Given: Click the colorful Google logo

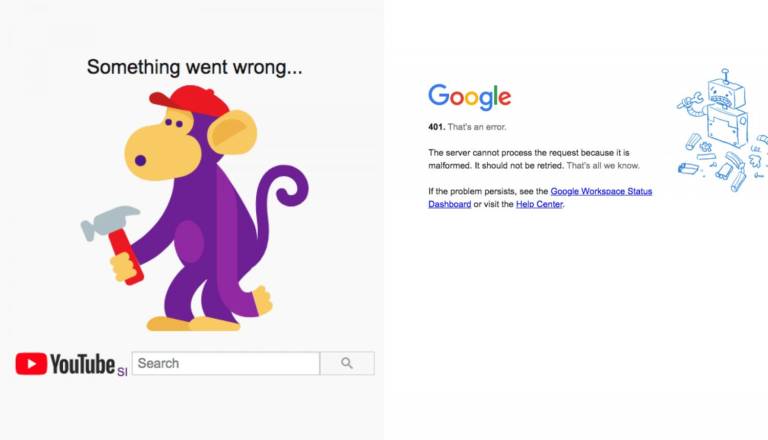Looking at the screenshot, I should [x=469, y=97].
